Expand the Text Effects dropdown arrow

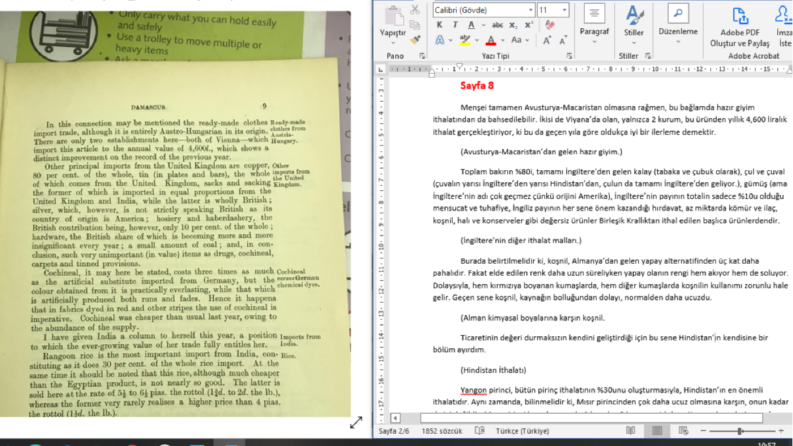pyautogui.click(x=450, y=40)
